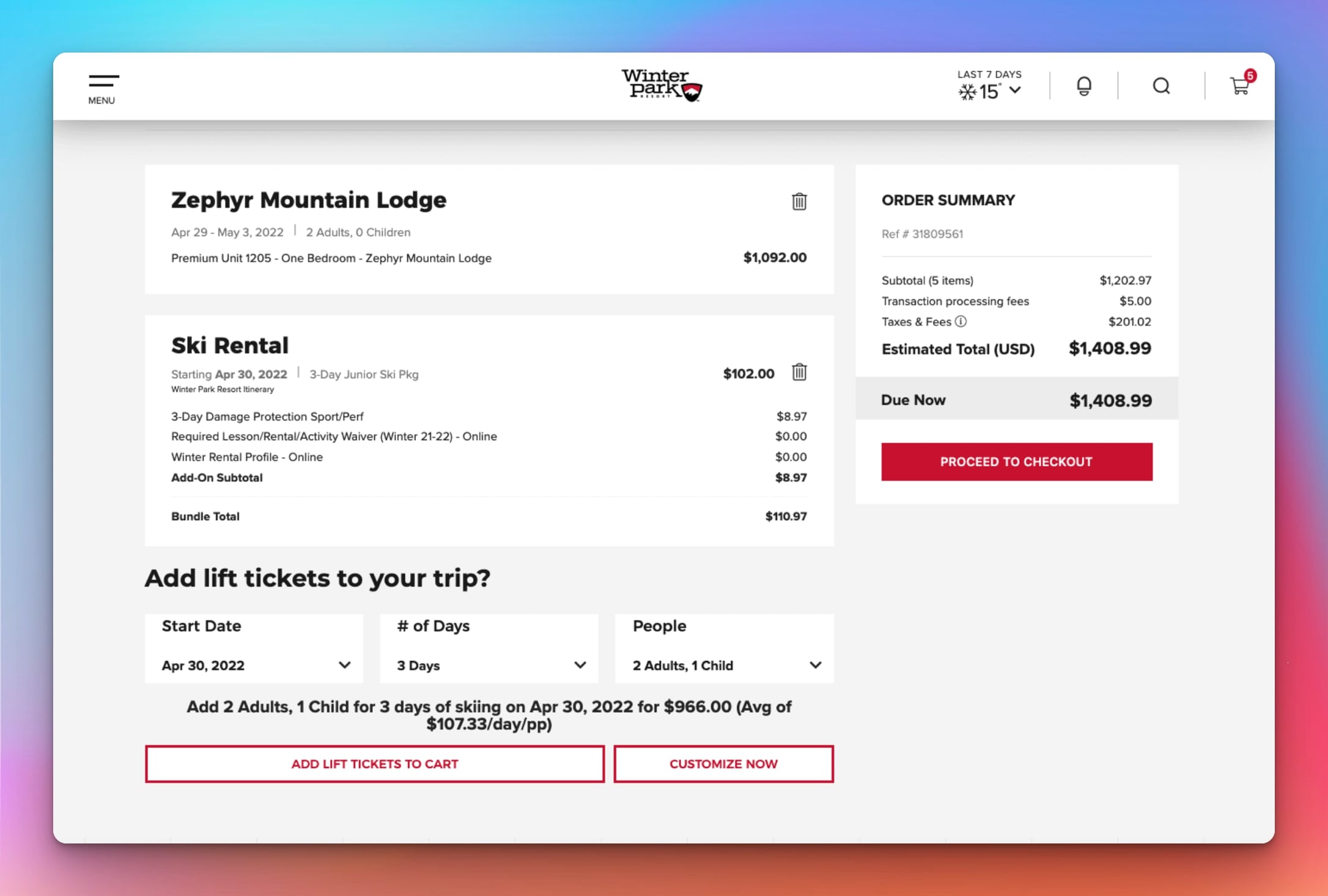1328x896 pixels.
Task: Click the weather temperature dropdown
Action: point(1013,90)
